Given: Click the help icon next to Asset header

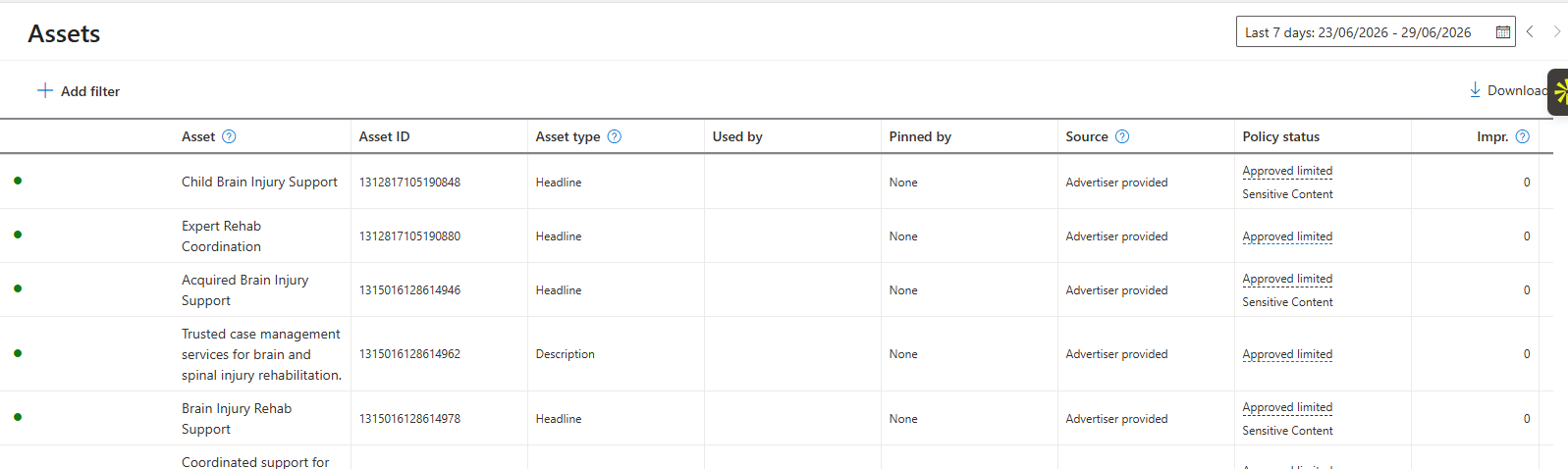Looking at the screenshot, I should [229, 136].
